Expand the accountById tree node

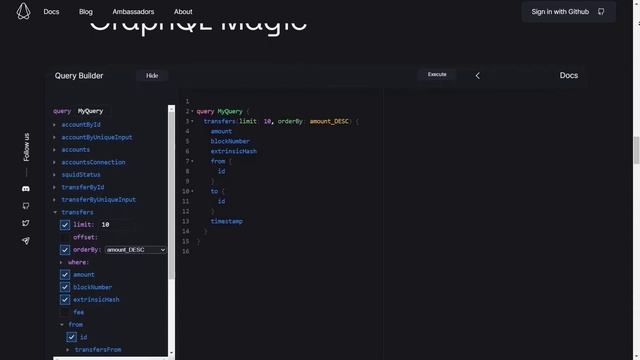point(54,125)
